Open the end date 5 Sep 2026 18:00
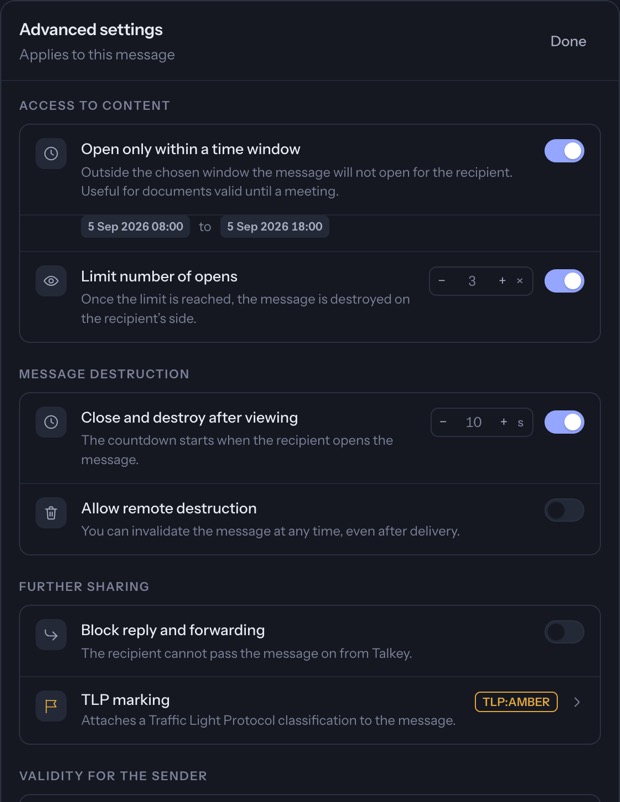The width and height of the screenshot is (620, 802). [275, 227]
